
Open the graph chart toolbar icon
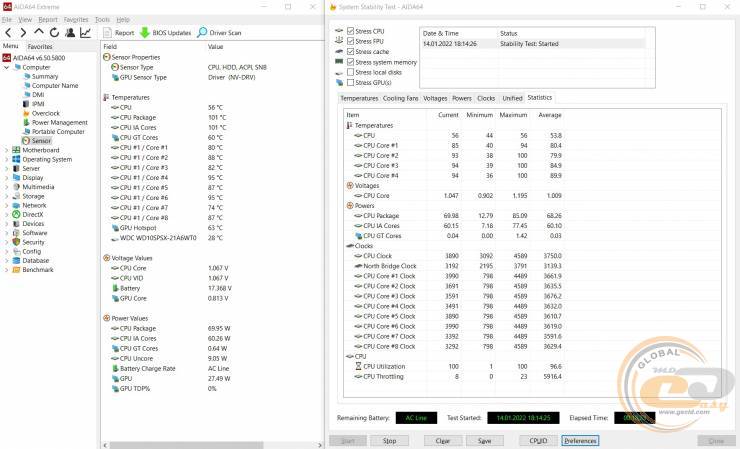(85, 33)
